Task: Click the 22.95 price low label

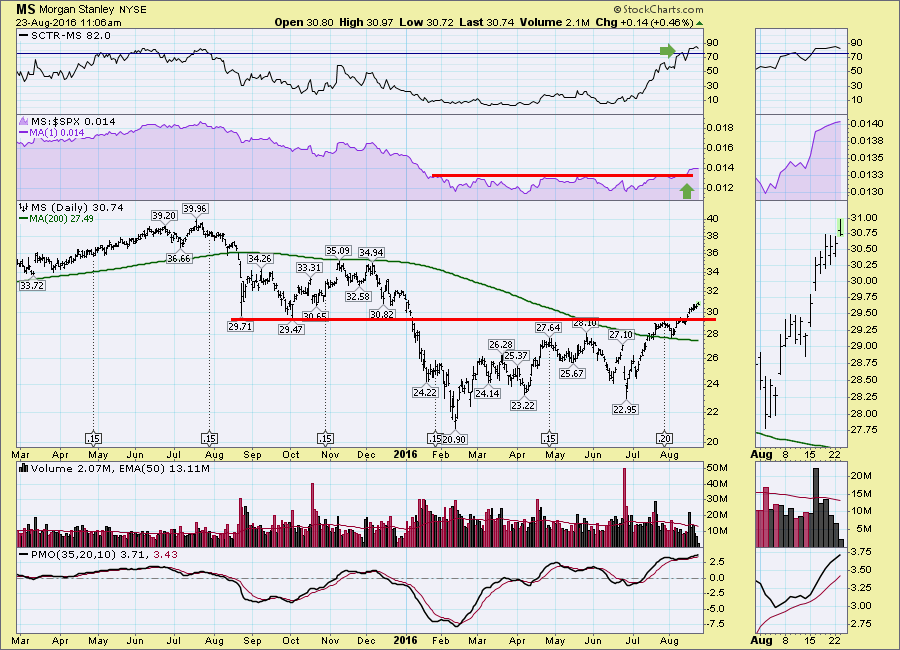Action: (625, 409)
